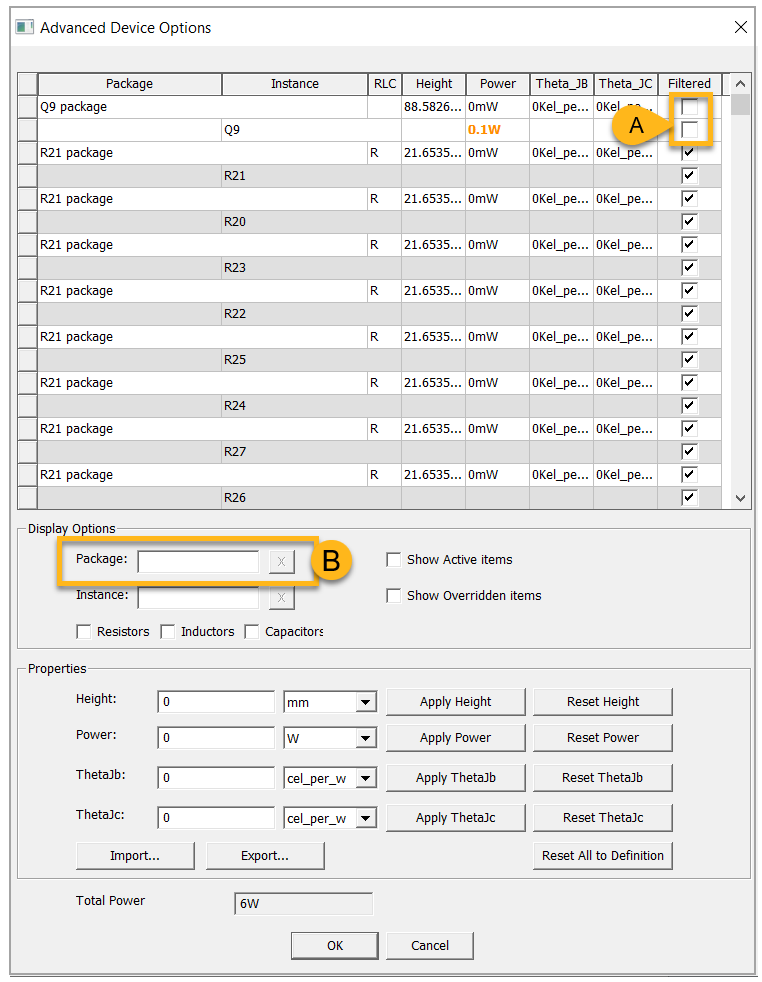
Task: Enable the Show Active items checkbox
Action: (394, 560)
